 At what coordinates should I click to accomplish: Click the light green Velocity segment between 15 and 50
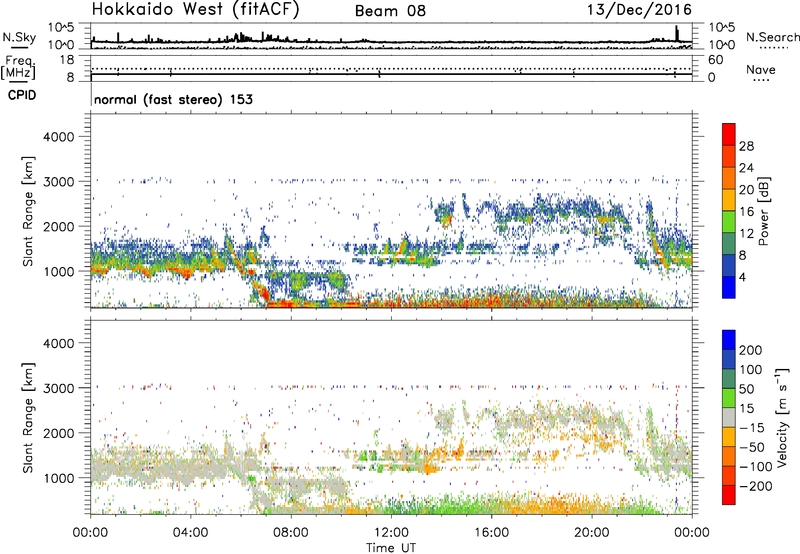729,398
